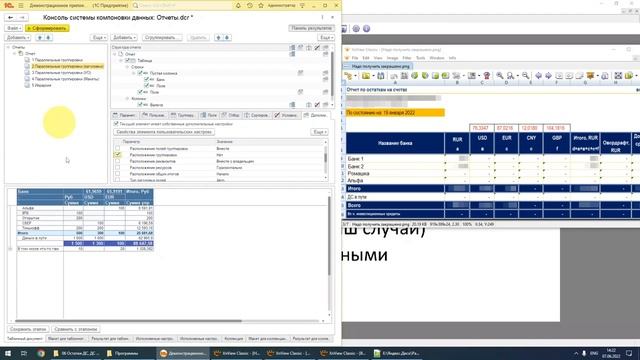This screenshot has width=640, height=360.
Task: Move report up in the reports tree toolbar
Action: (x=40, y=38)
